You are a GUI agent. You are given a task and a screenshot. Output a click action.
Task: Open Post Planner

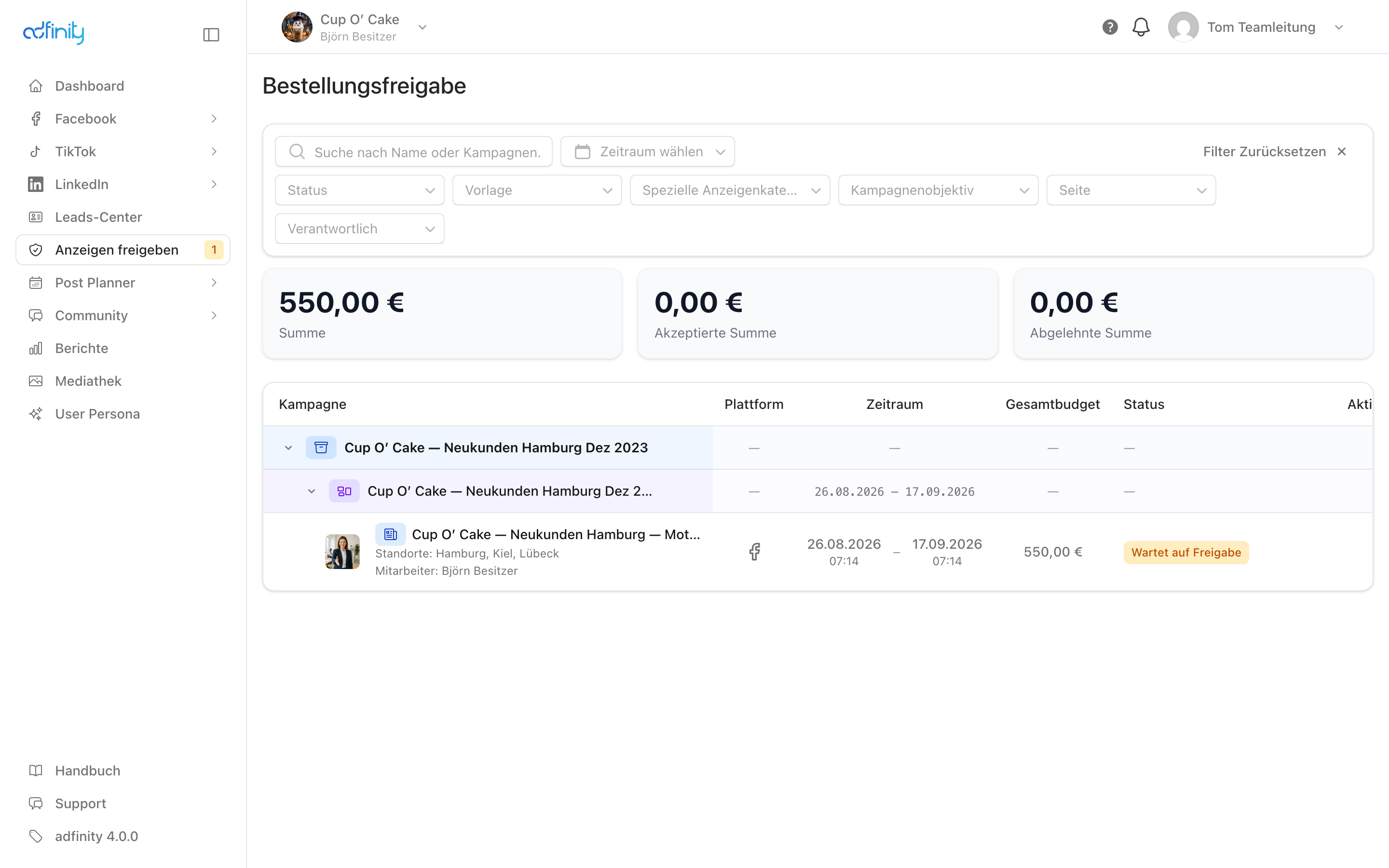123,282
